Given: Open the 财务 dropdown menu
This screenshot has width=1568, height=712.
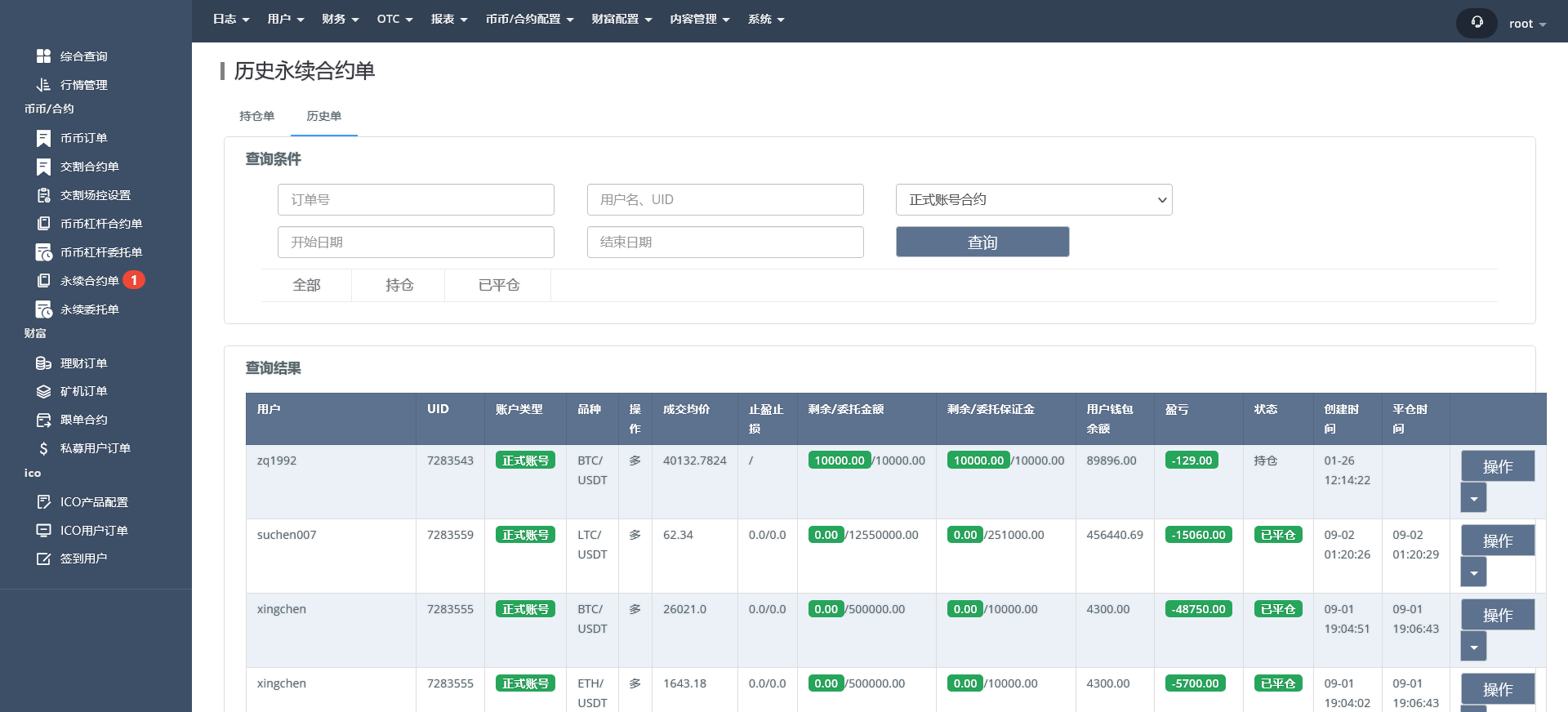Looking at the screenshot, I should pos(341,20).
